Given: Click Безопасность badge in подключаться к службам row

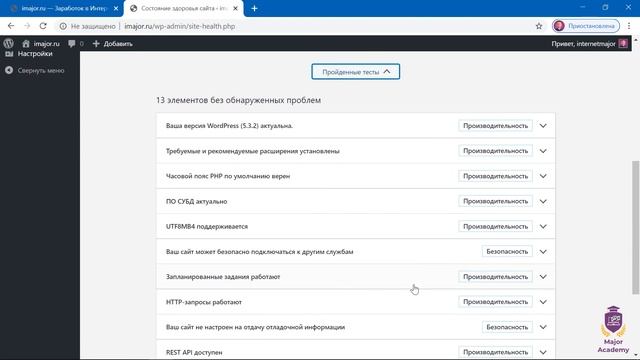Looking at the screenshot, I should (x=507, y=252).
